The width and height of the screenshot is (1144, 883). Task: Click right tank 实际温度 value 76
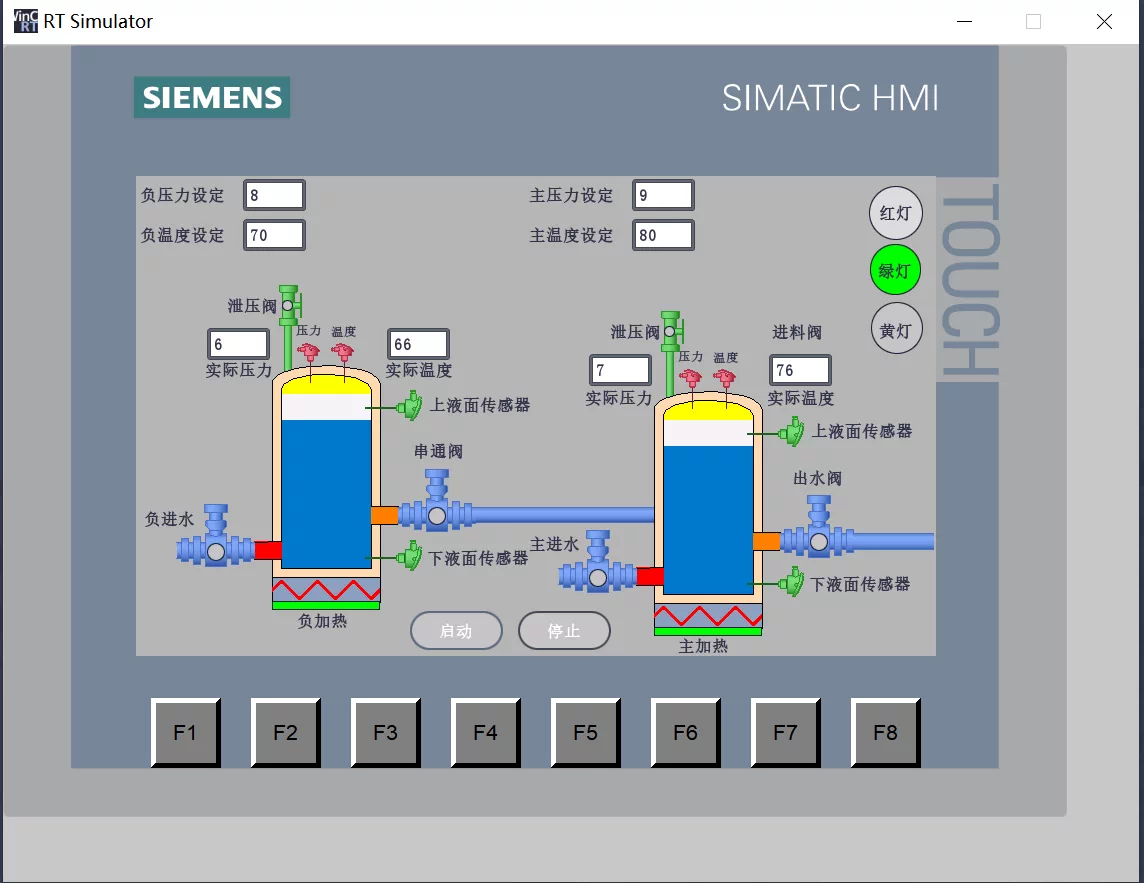tap(800, 370)
